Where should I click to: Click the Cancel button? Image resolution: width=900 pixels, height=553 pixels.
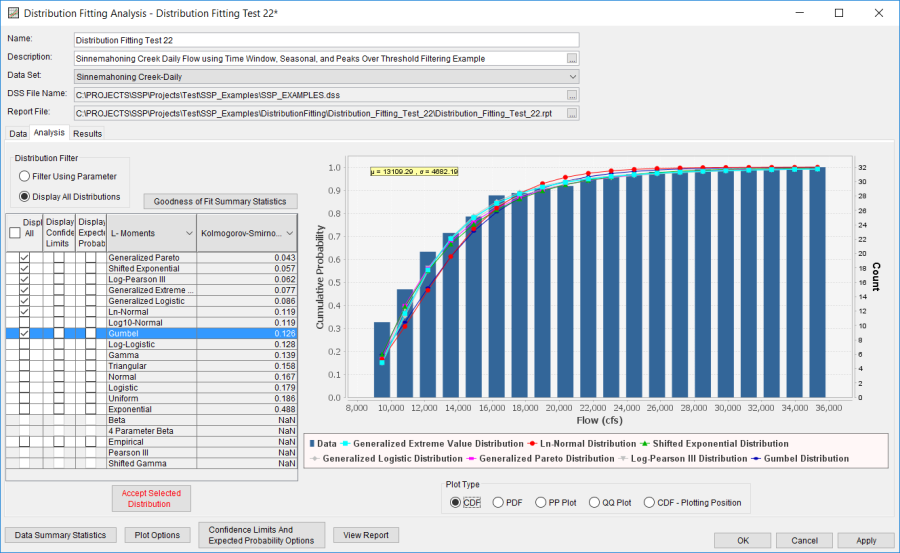coord(804,540)
